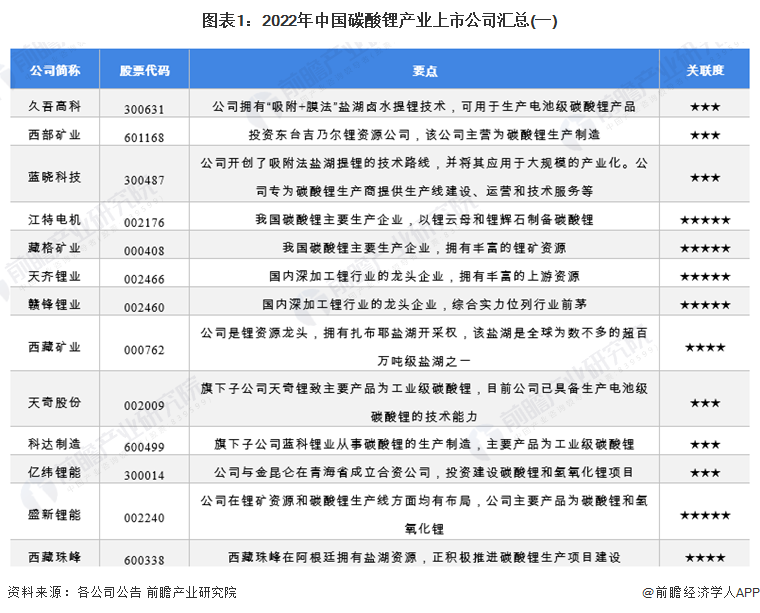
Task: Select stock code 002460
Action: coord(144,307)
